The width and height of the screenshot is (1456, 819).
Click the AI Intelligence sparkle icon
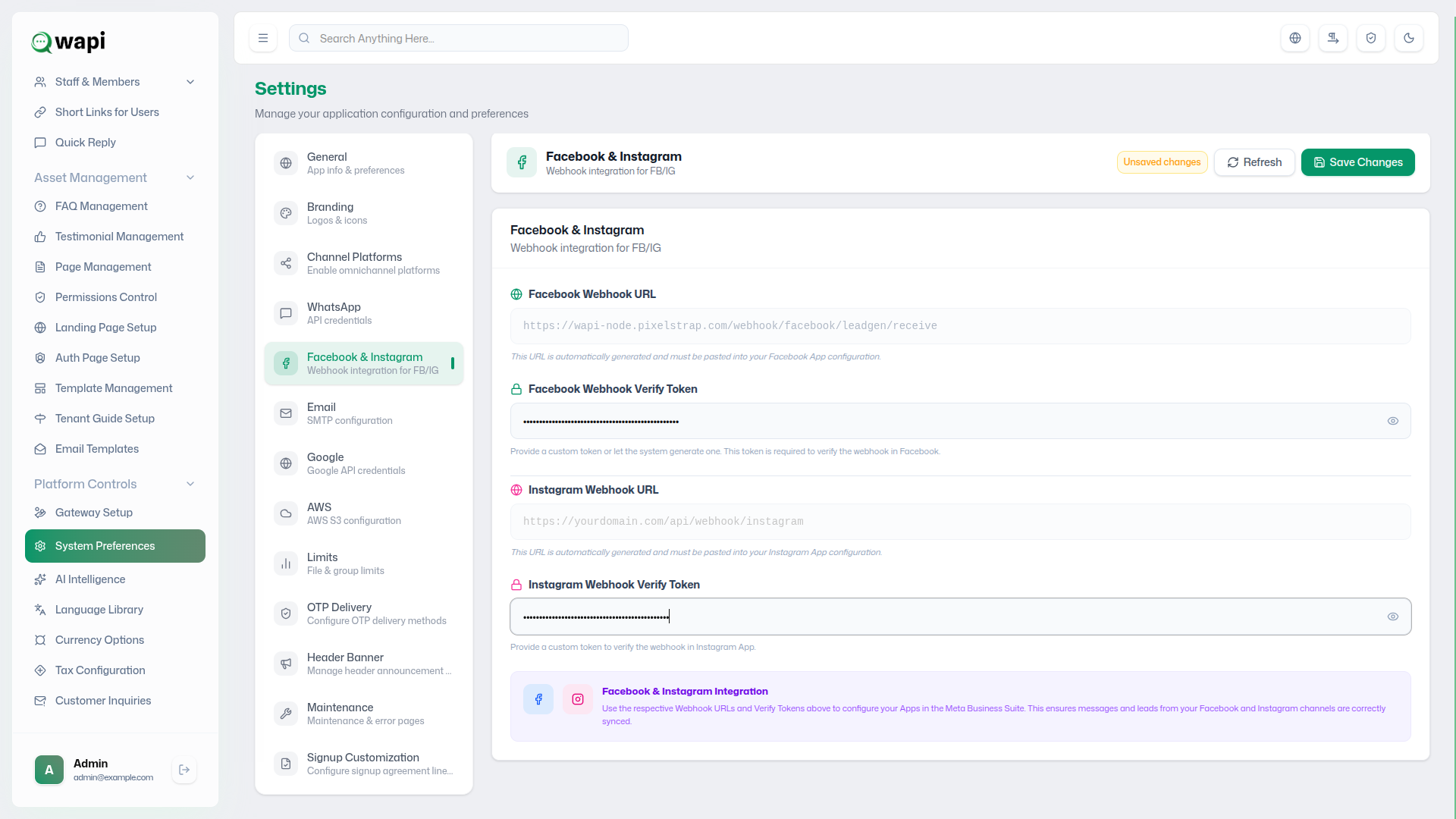[40, 579]
